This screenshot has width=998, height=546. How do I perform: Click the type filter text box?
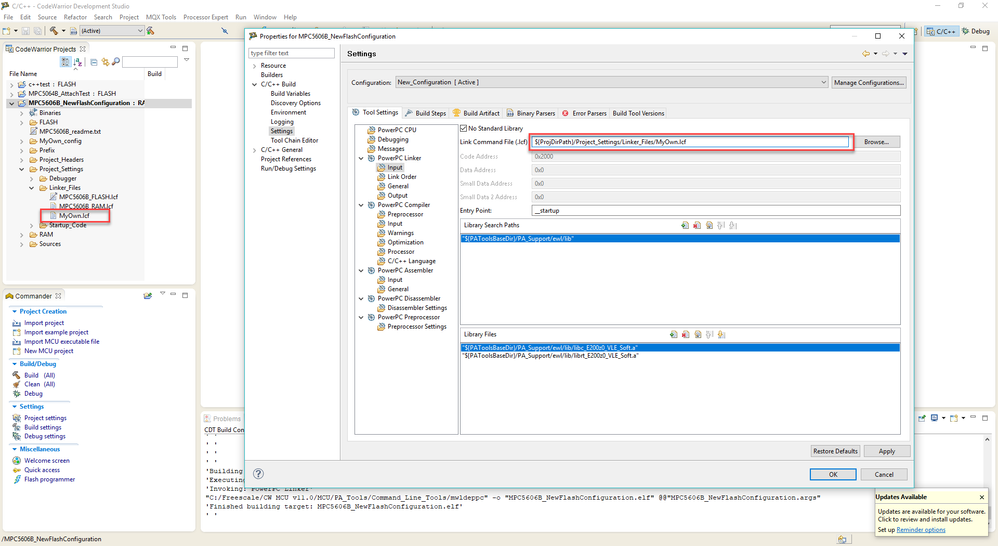pyautogui.click(x=292, y=53)
